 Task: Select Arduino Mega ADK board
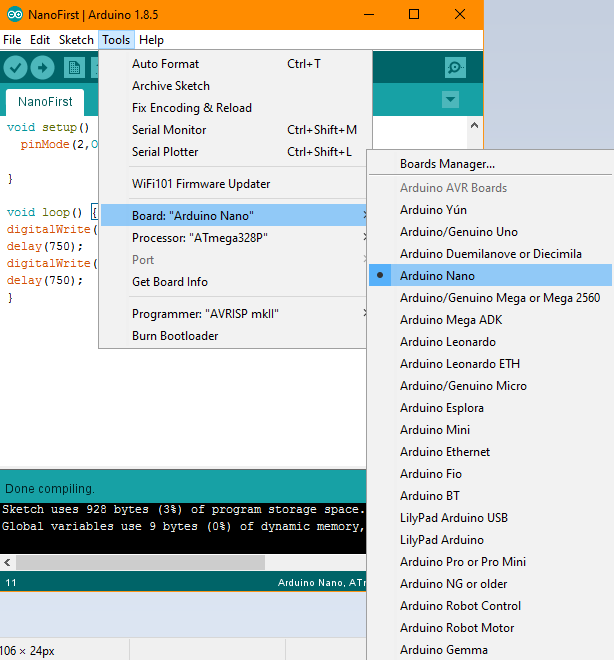coord(490,320)
